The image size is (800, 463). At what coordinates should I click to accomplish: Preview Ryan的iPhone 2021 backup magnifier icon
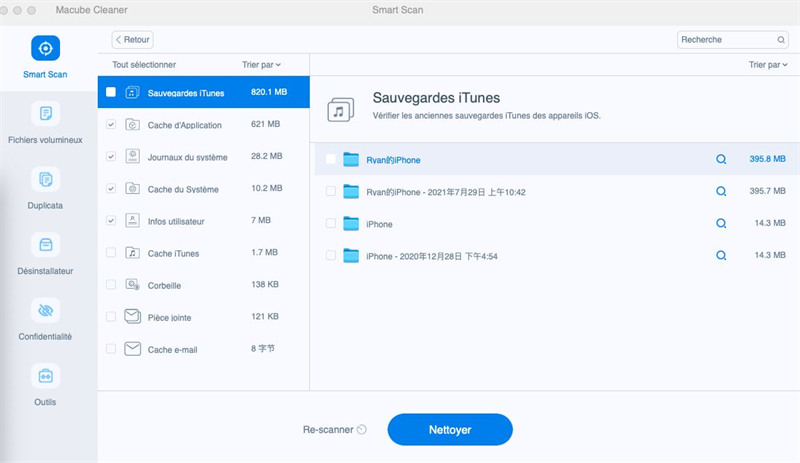[x=721, y=191]
